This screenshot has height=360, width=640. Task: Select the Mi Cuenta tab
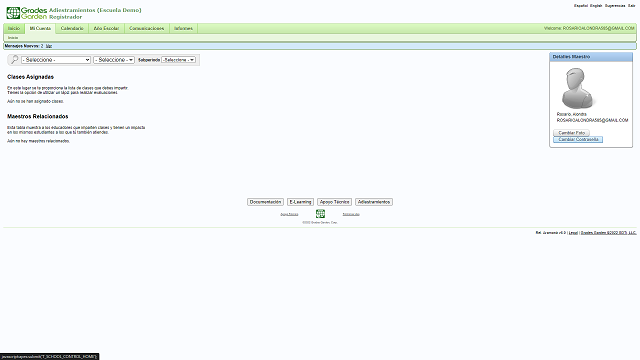pos(40,29)
